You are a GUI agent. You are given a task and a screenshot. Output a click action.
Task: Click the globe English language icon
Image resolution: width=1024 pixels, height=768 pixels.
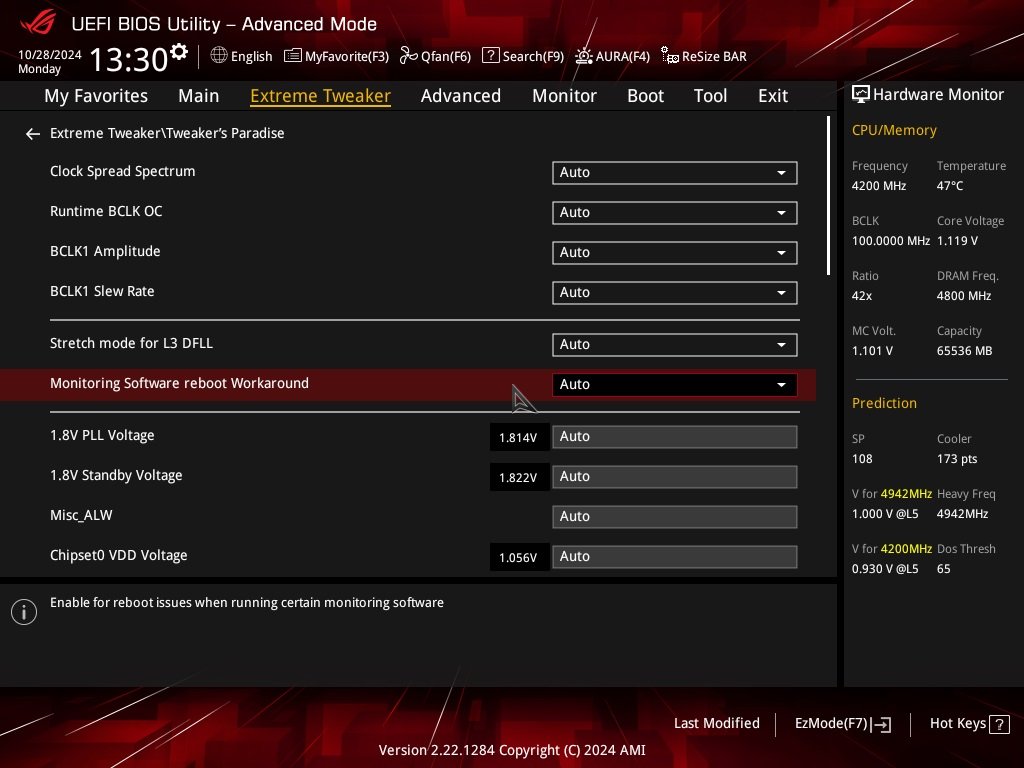219,56
